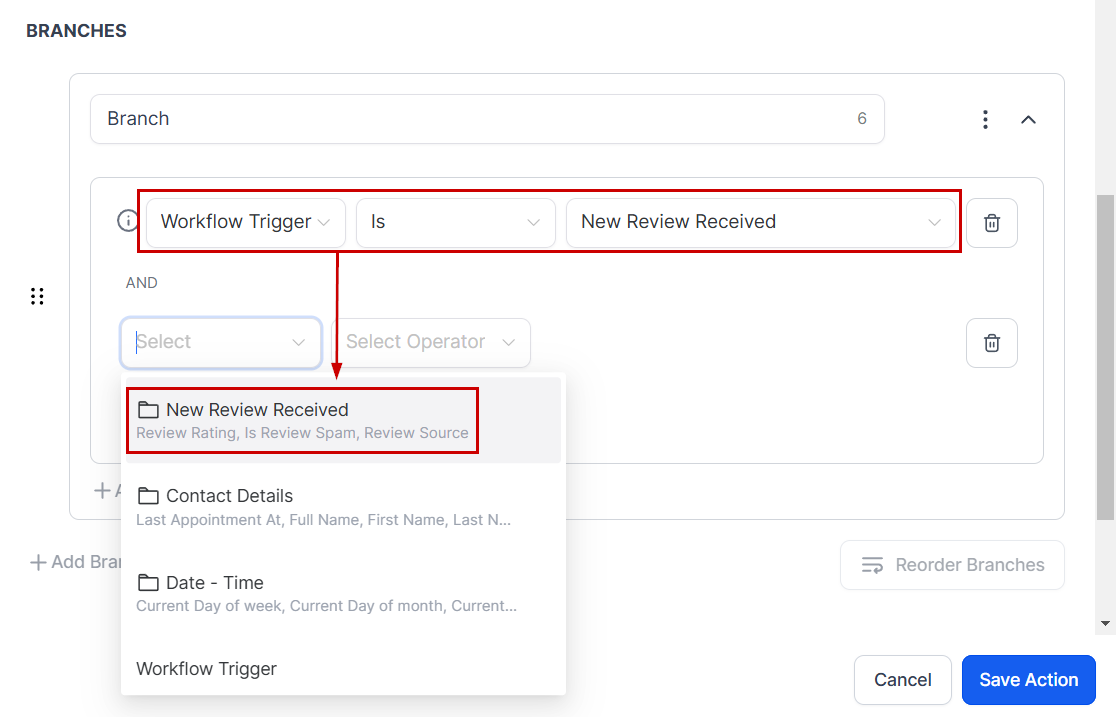Delete the Workflow Trigger condition row
This screenshot has height=717, width=1116.
991,223
